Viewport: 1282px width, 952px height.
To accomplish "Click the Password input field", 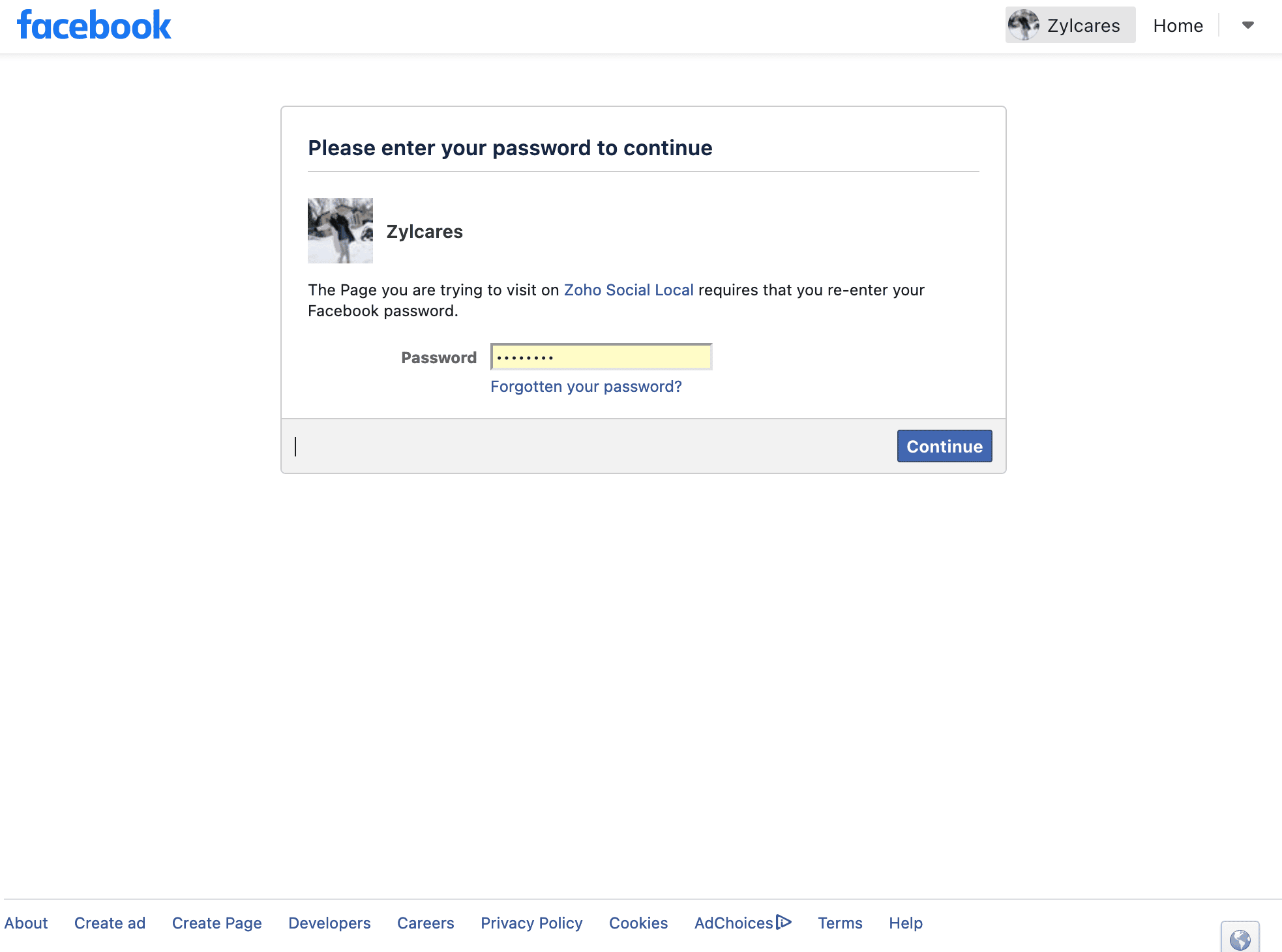I will click(x=601, y=357).
